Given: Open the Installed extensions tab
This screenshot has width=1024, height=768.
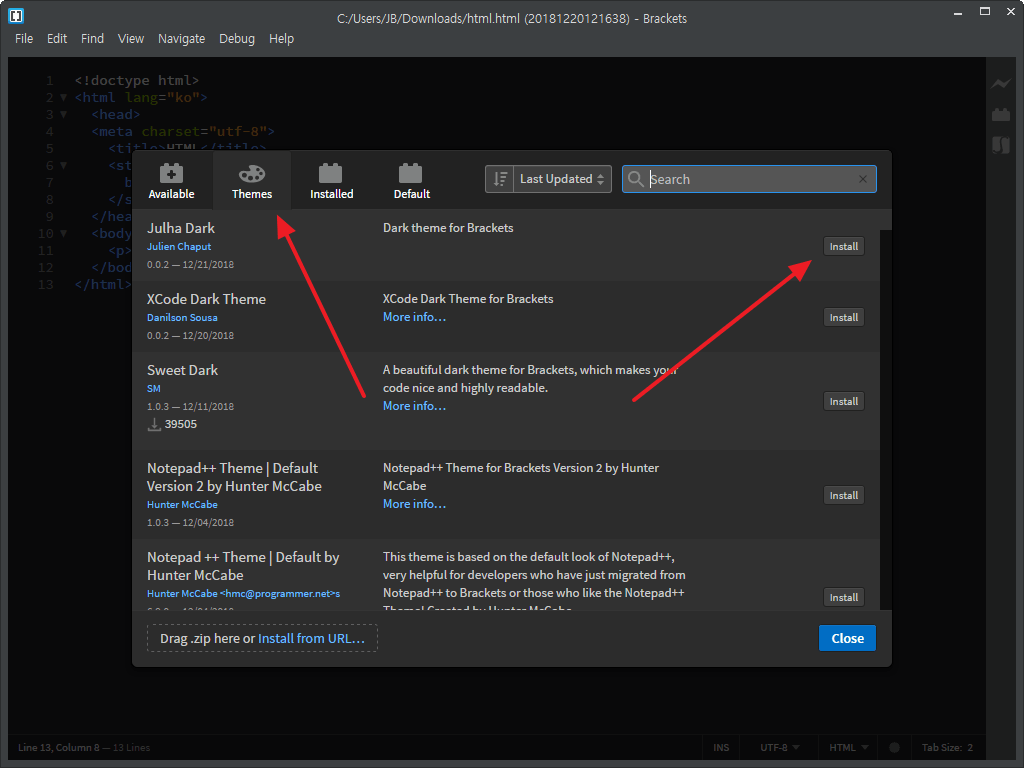Looking at the screenshot, I should pyautogui.click(x=332, y=180).
